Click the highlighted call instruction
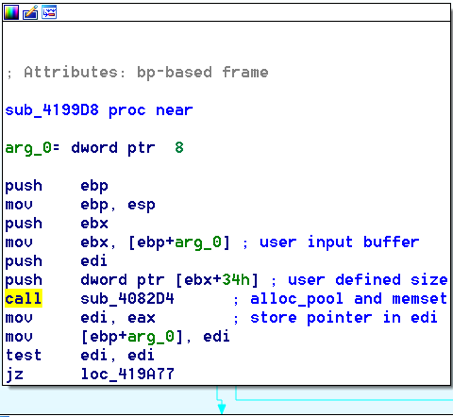Image resolution: width=453 pixels, height=417 pixels. click(23, 298)
